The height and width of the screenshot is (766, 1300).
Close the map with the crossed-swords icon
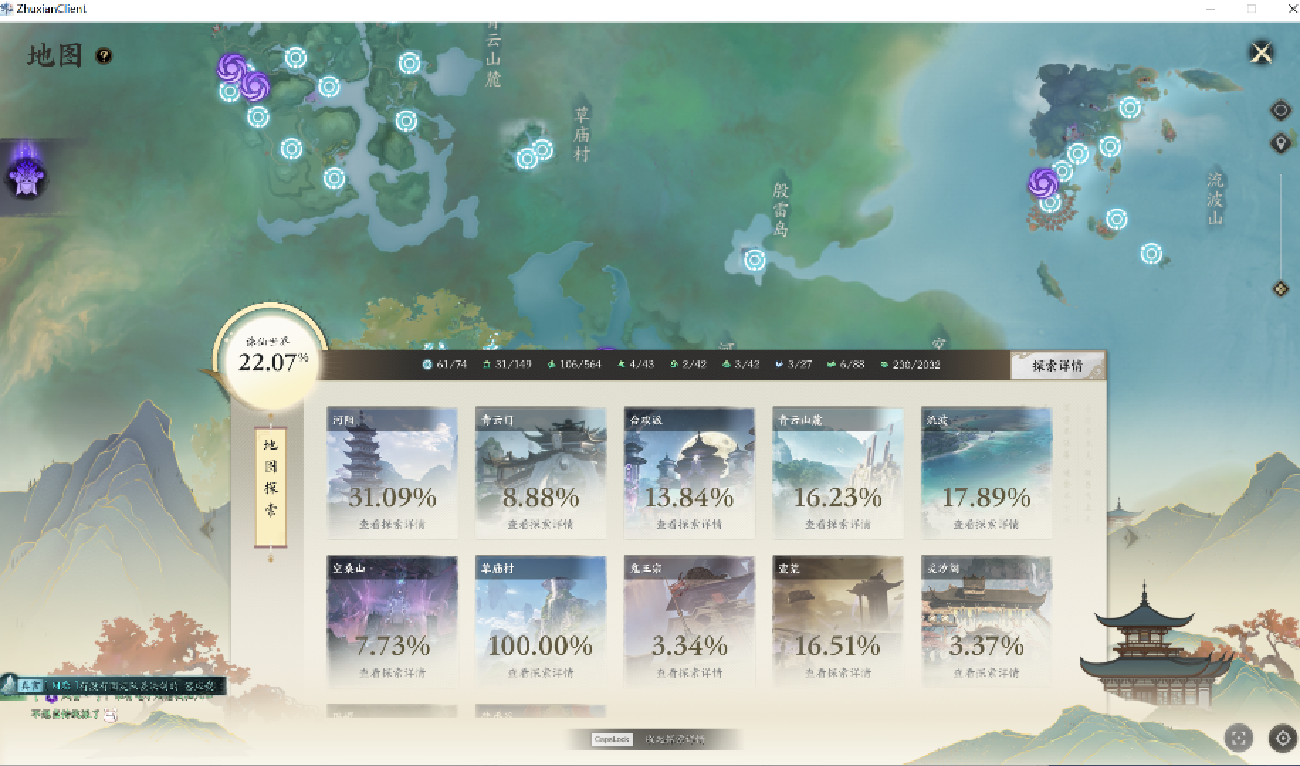tap(1262, 53)
